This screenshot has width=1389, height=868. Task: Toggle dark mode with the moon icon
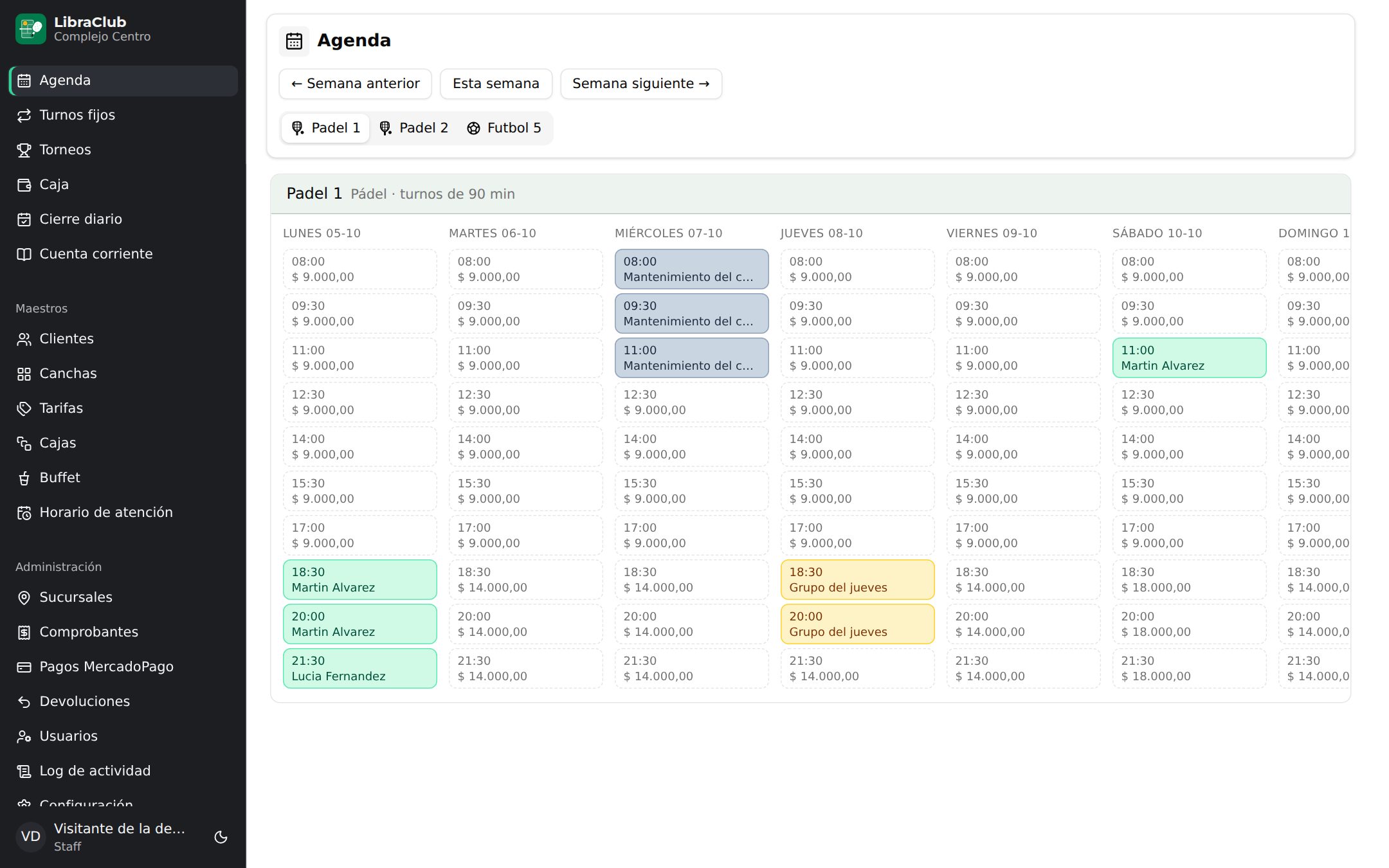221,837
